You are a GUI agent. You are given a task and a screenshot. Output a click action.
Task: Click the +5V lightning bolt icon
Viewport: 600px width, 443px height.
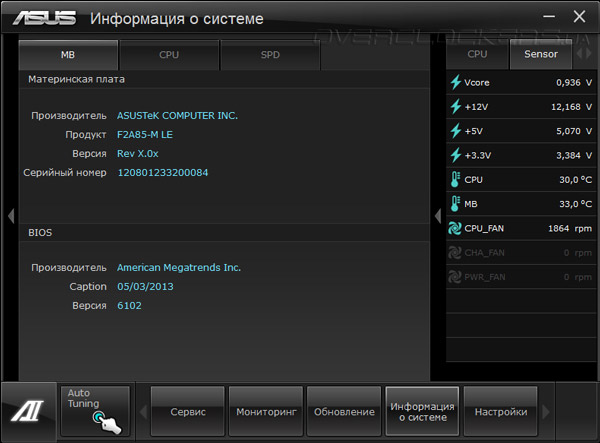point(455,131)
